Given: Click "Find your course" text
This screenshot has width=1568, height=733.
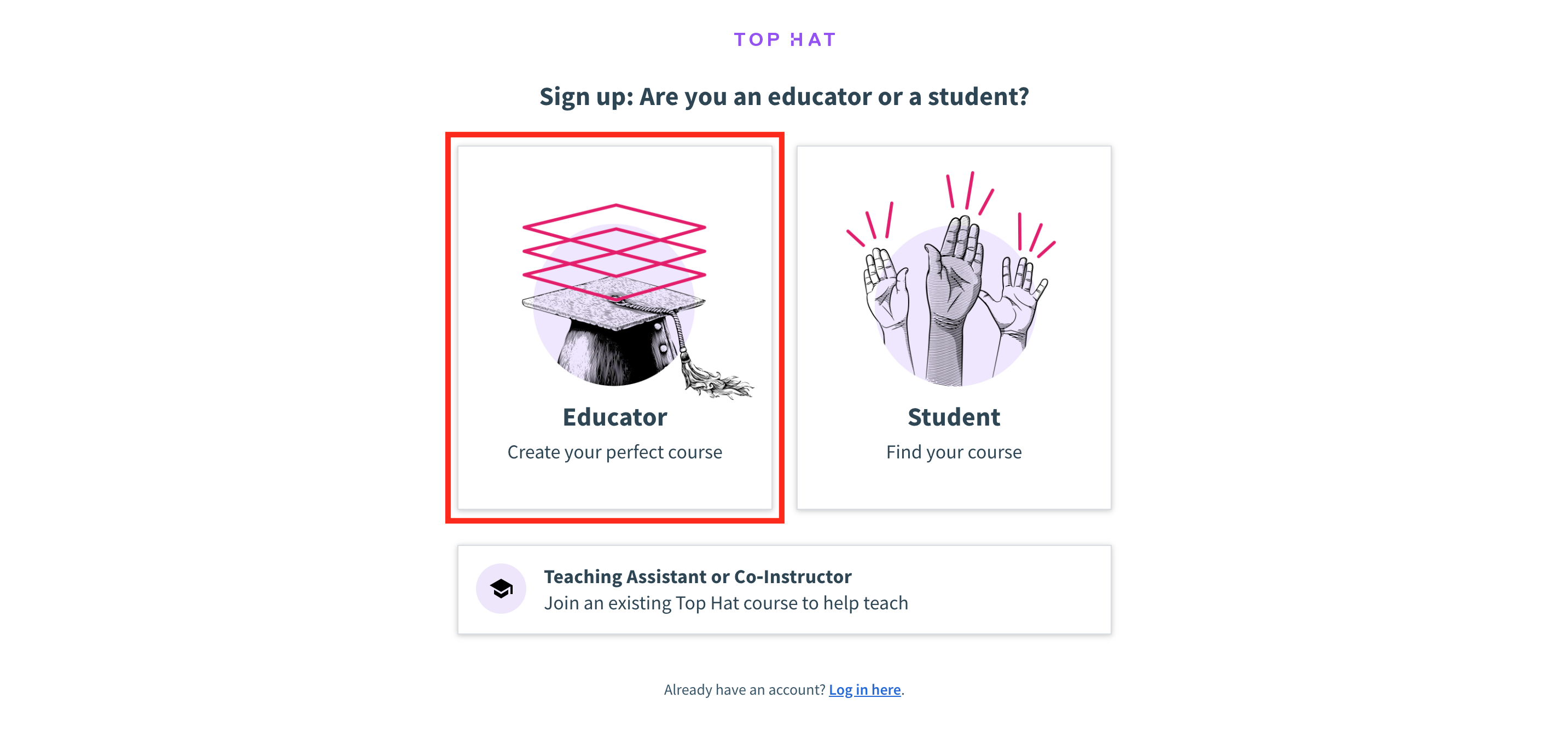Looking at the screenshot, I should [953, 452].
